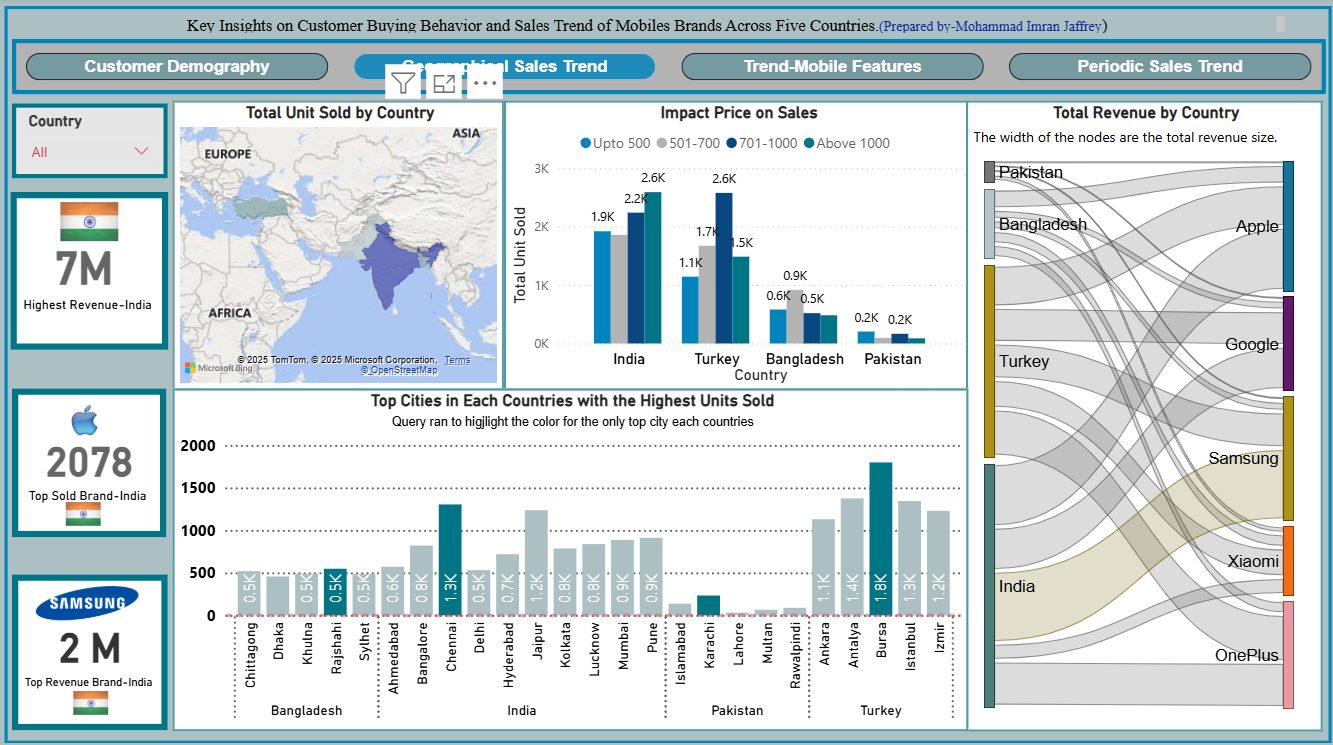The image size is (1333, 745).
Task: Select the OnePlus destination node
Action: pyautogui.click(x=1289, y=654)
